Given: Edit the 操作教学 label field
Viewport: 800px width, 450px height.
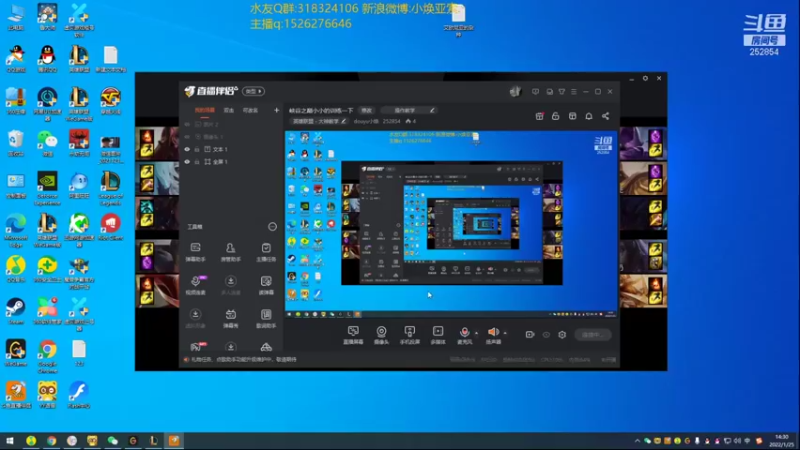Looking at the screenshot, I should pyautogui.click(x=410, y=110).
